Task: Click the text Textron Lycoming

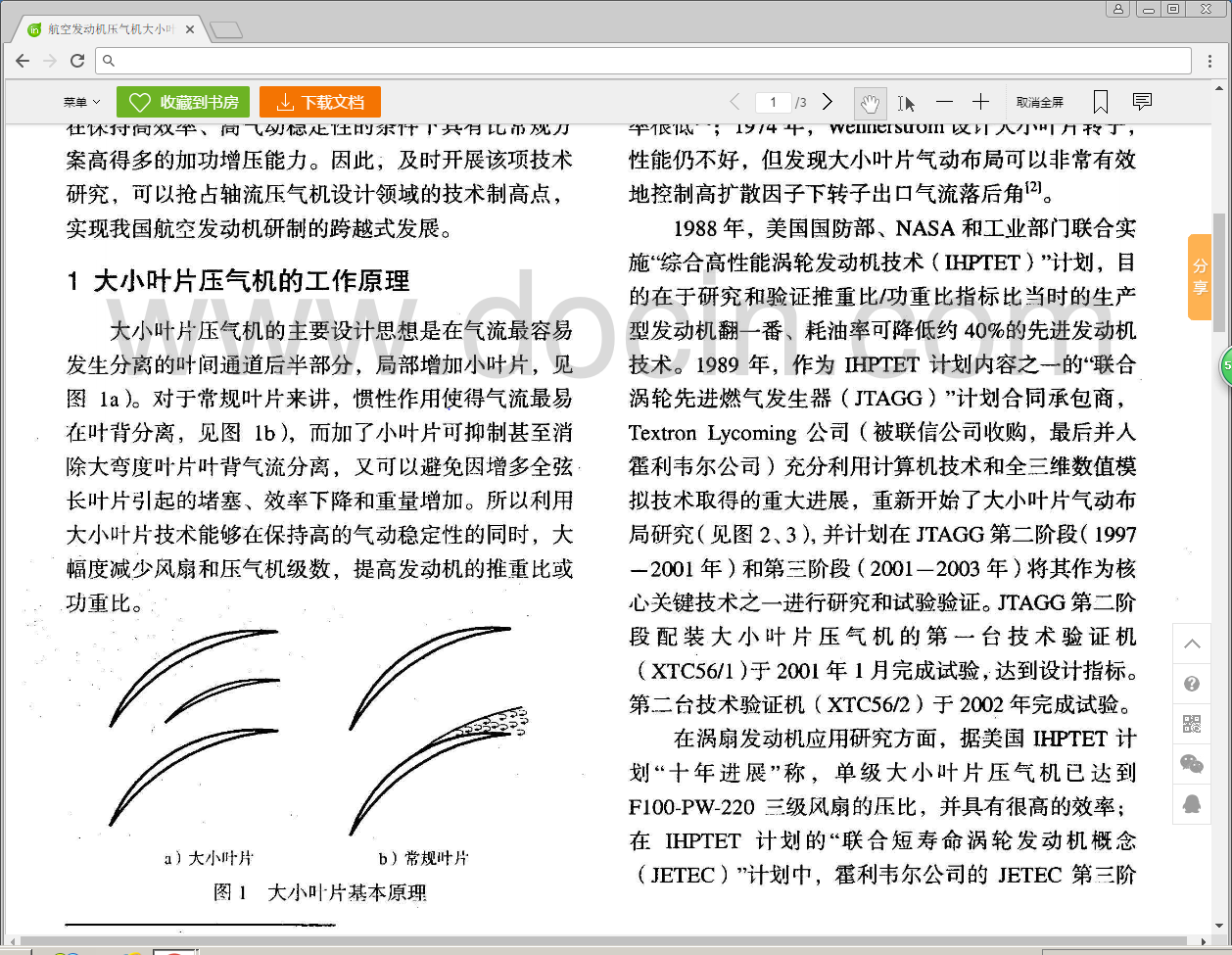Action: click(x=713, y=433)
